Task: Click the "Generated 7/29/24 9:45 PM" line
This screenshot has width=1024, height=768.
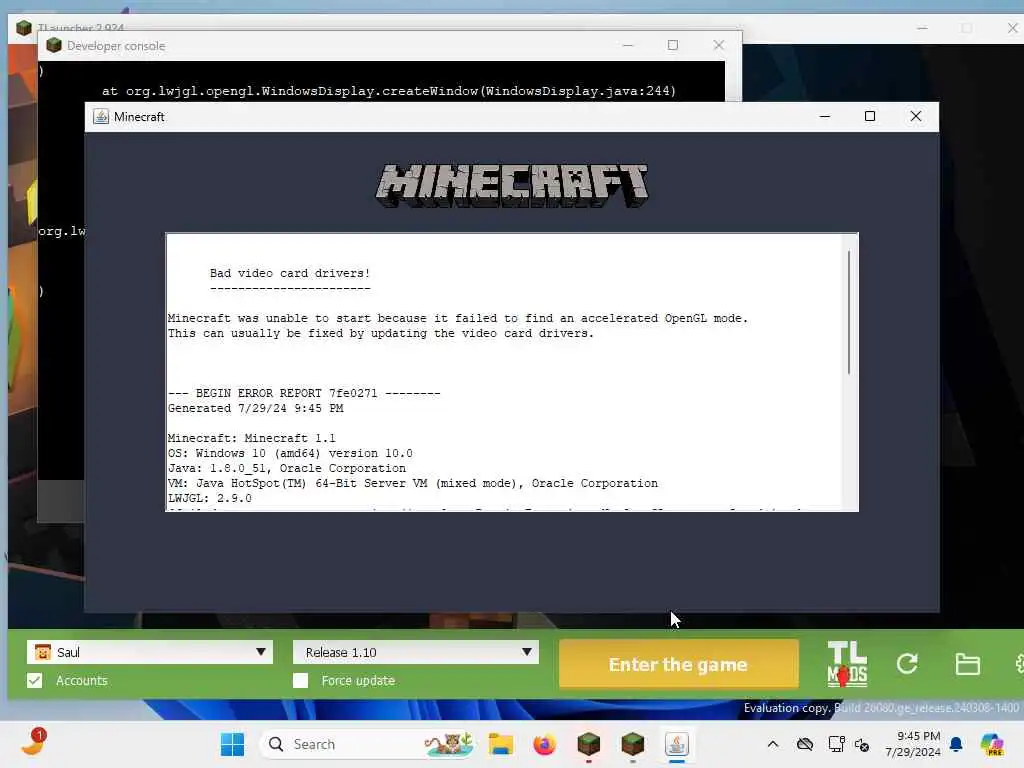Action: (x=255, y=408)
